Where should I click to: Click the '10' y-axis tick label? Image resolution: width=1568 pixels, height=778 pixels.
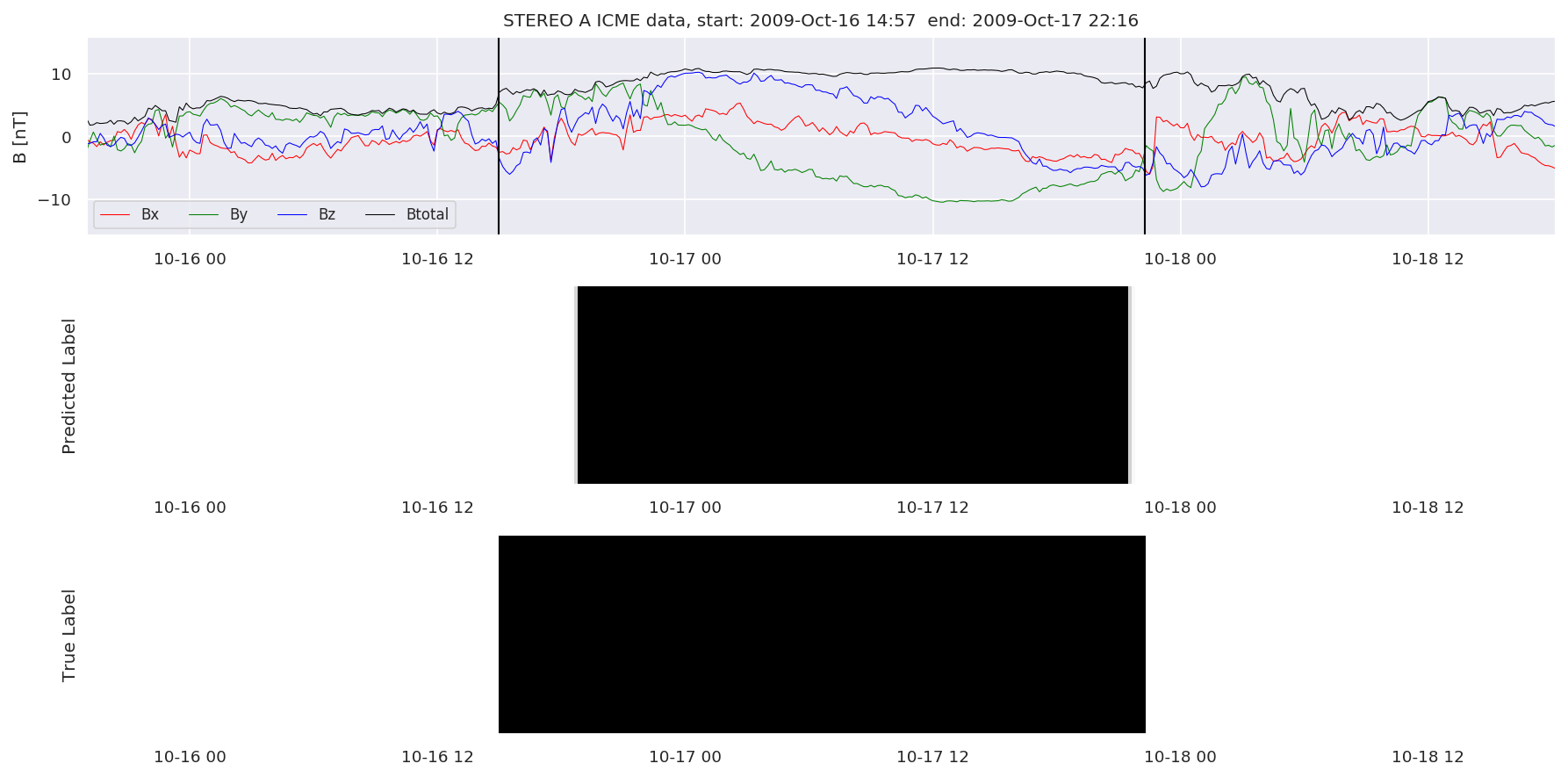coord(61,75)
